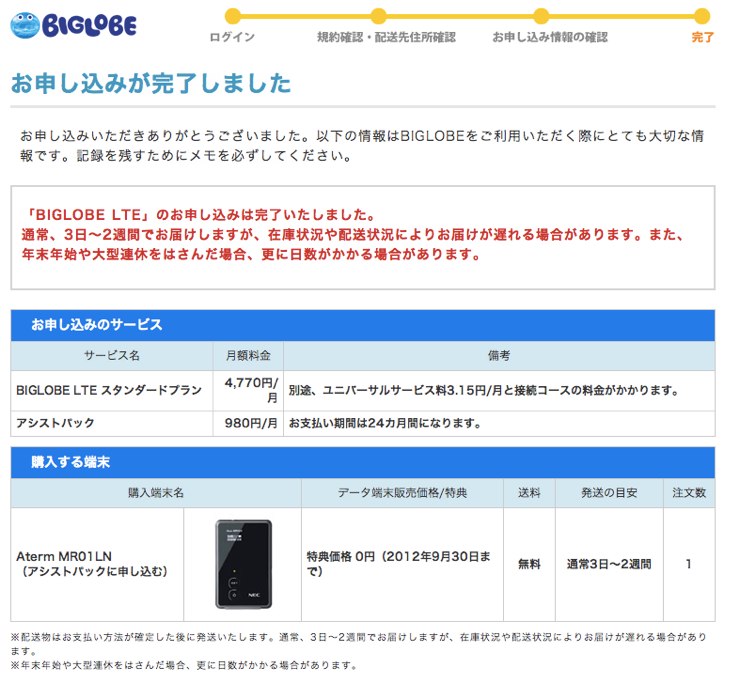Click the サービス名 column header
Viewport: 740px width, 683px height.
coord(112,355)
